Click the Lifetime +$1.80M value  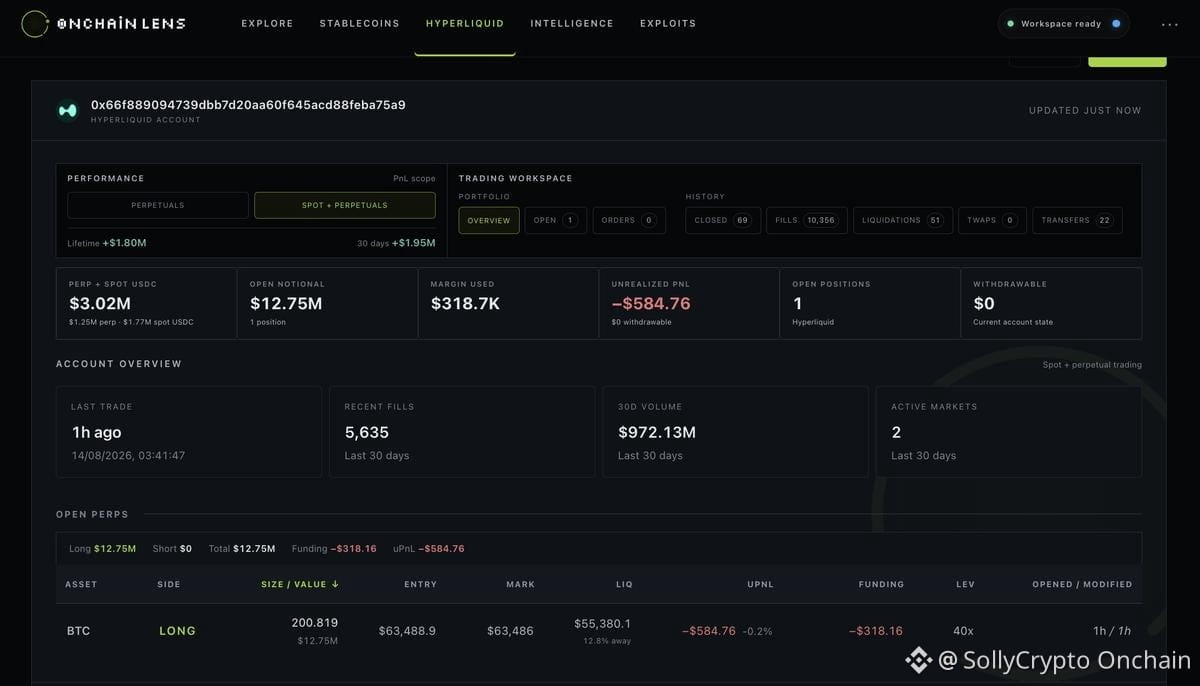click(x=124, y=243)
